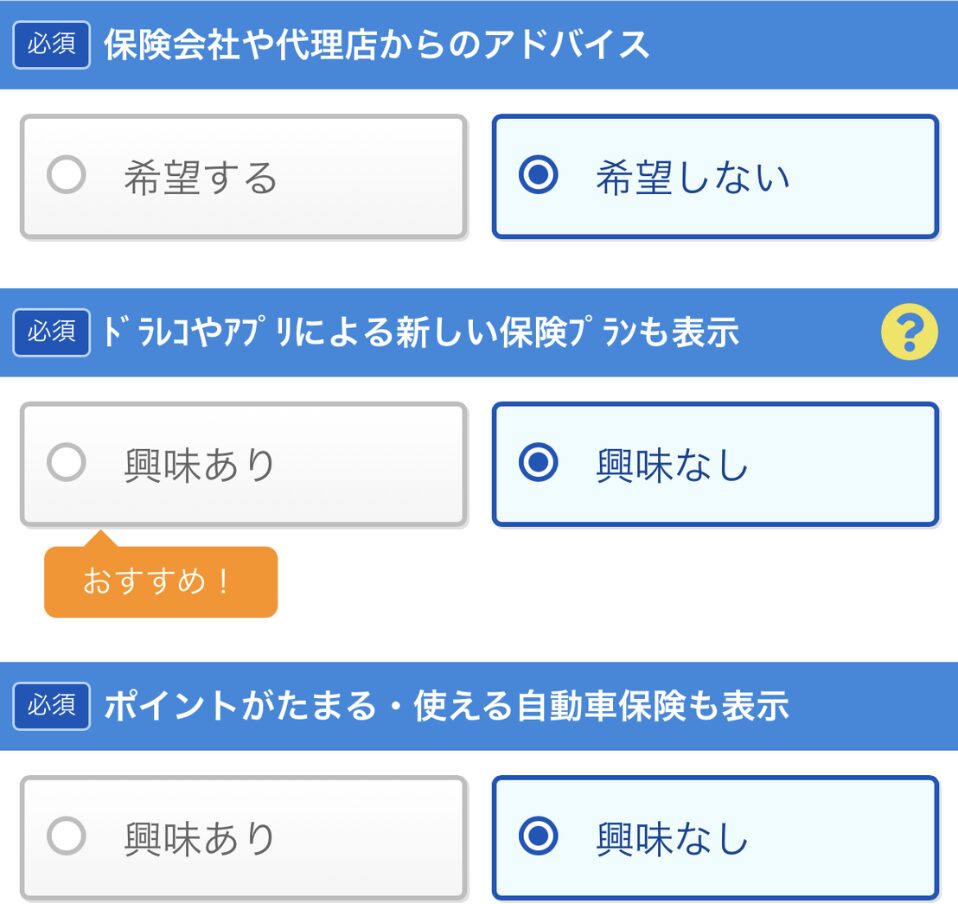This screenshot has height=904, width=958.
Task: Click the 興味なし label text in ドラレコ section
Action: click(672, 465)
